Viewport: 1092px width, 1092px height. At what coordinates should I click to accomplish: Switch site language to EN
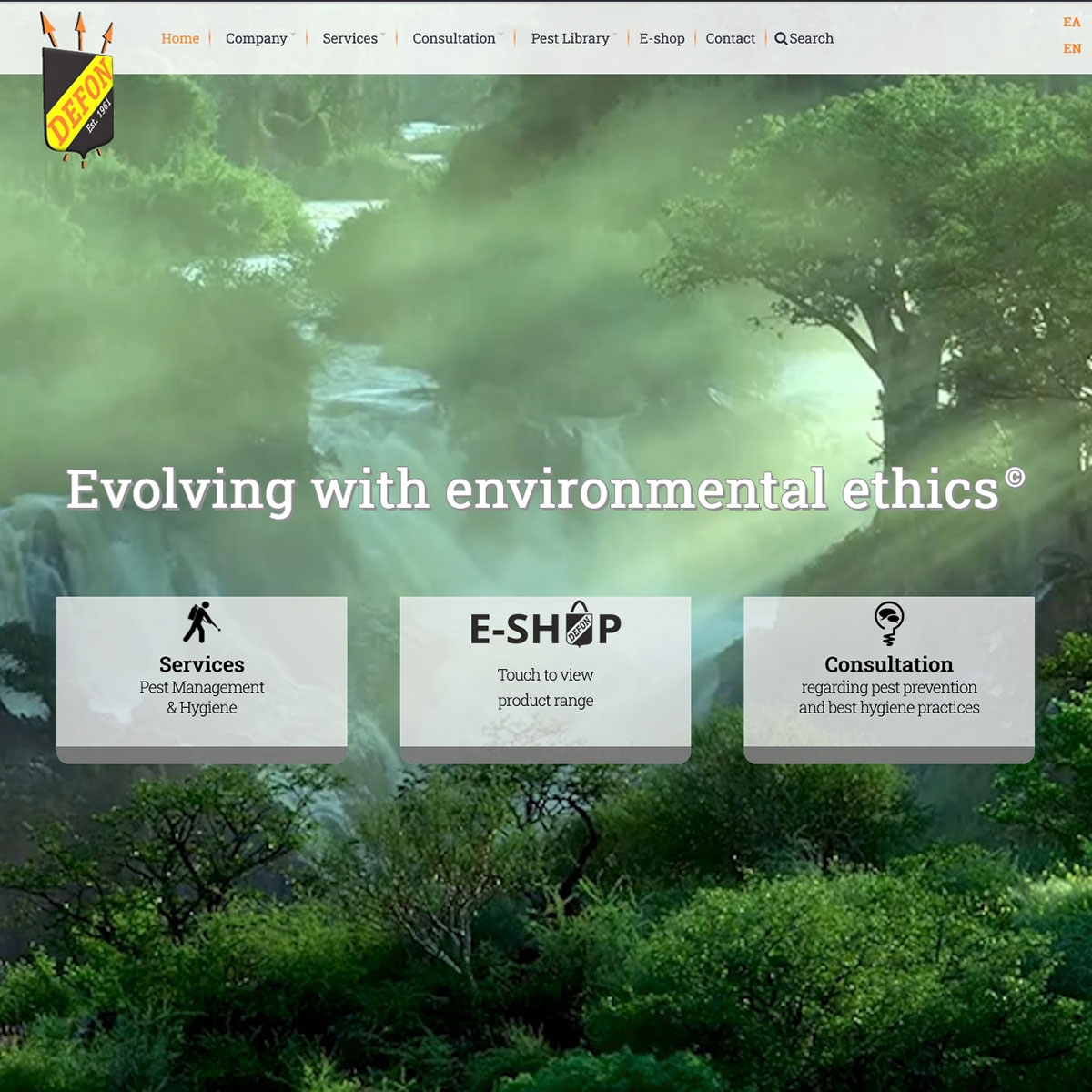pos(1072,49)
